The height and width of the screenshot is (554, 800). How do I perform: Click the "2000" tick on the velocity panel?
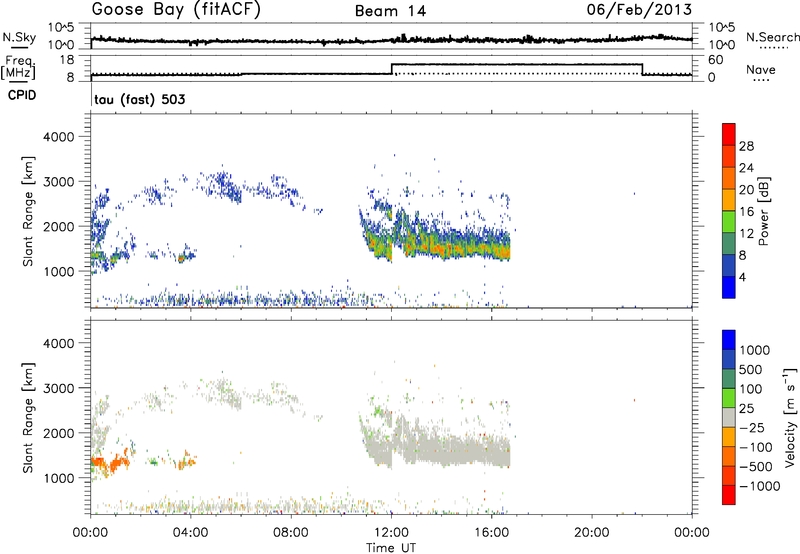[x=58, y=433]
